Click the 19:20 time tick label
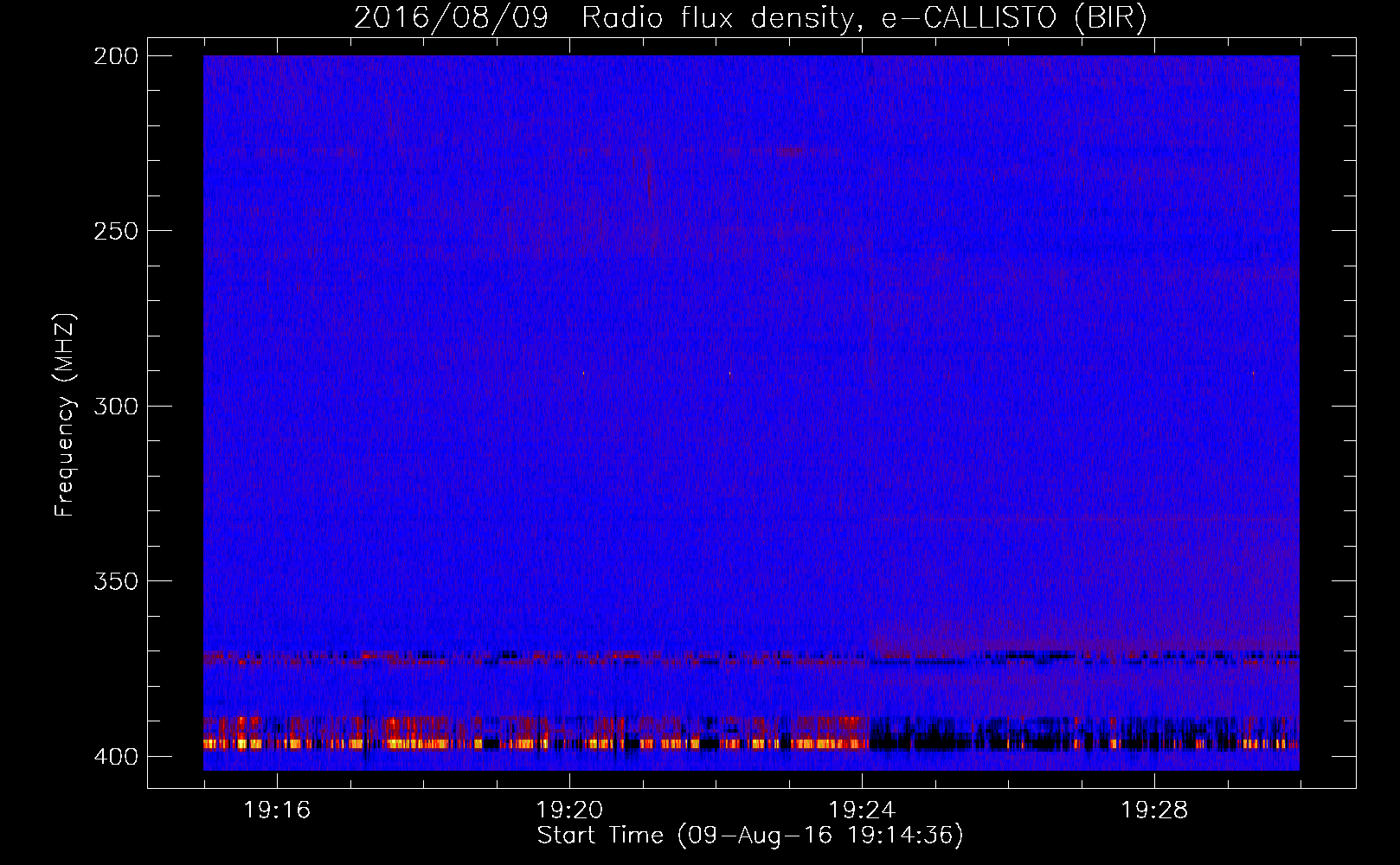Image resolution: width=1400 pixels, height=865 pixels. 569,810
